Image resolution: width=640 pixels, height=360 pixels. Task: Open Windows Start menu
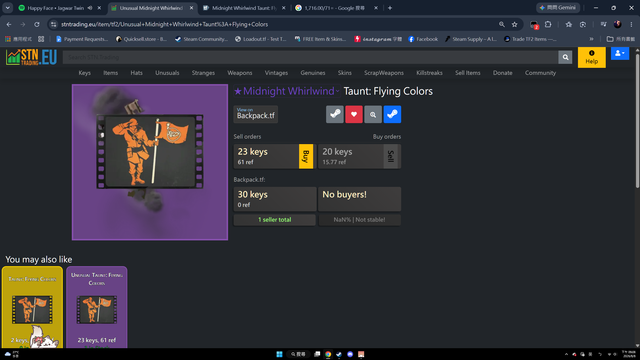point(279,354)
